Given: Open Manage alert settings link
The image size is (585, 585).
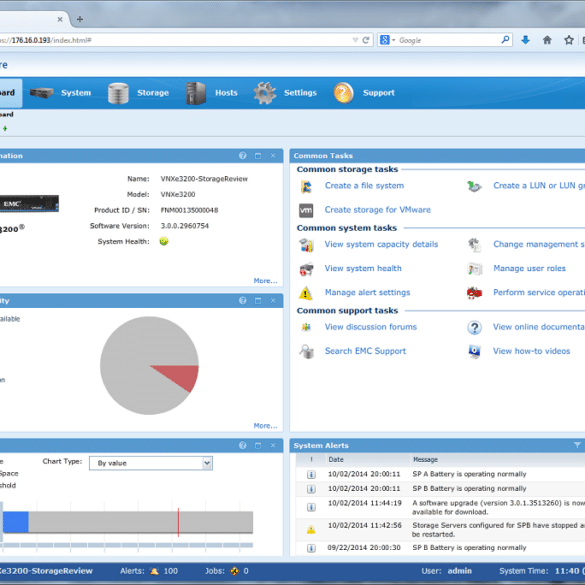Looking at the screenshot, I should point(367,292).
